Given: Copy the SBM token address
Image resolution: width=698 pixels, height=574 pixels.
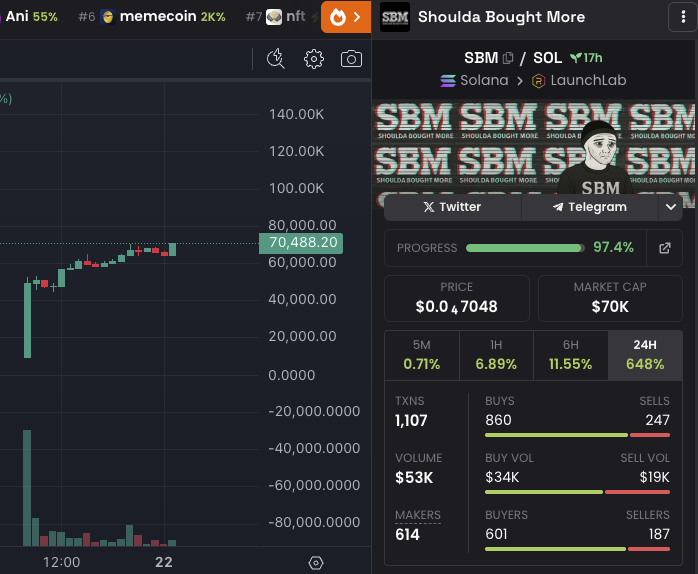Looking at the screenshot, I should [508, 58].
